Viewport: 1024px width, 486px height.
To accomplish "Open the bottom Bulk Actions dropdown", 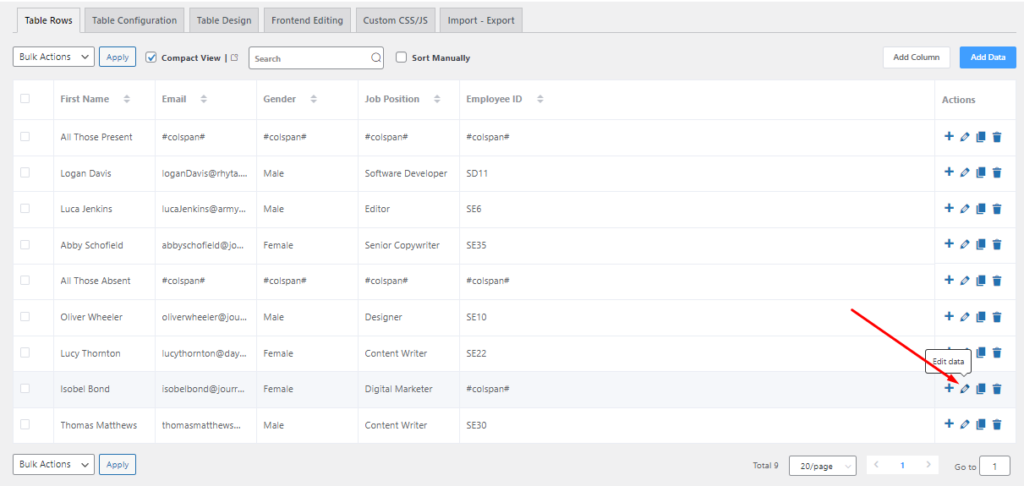I will [x=54, y=464].
